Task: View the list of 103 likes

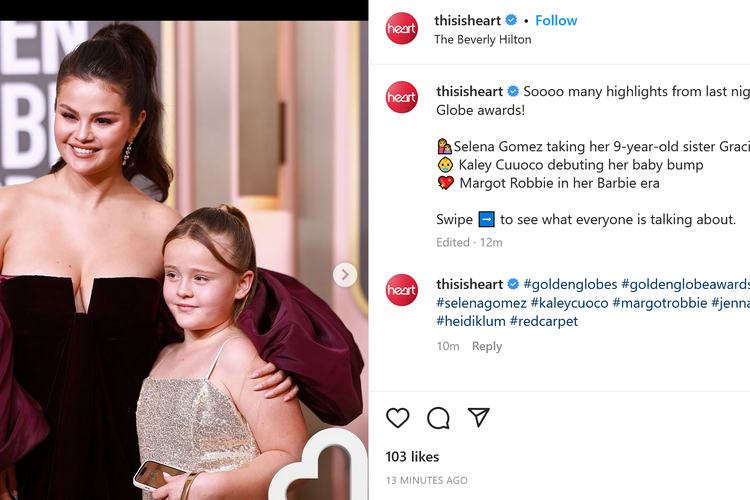Action: point(412,457)
